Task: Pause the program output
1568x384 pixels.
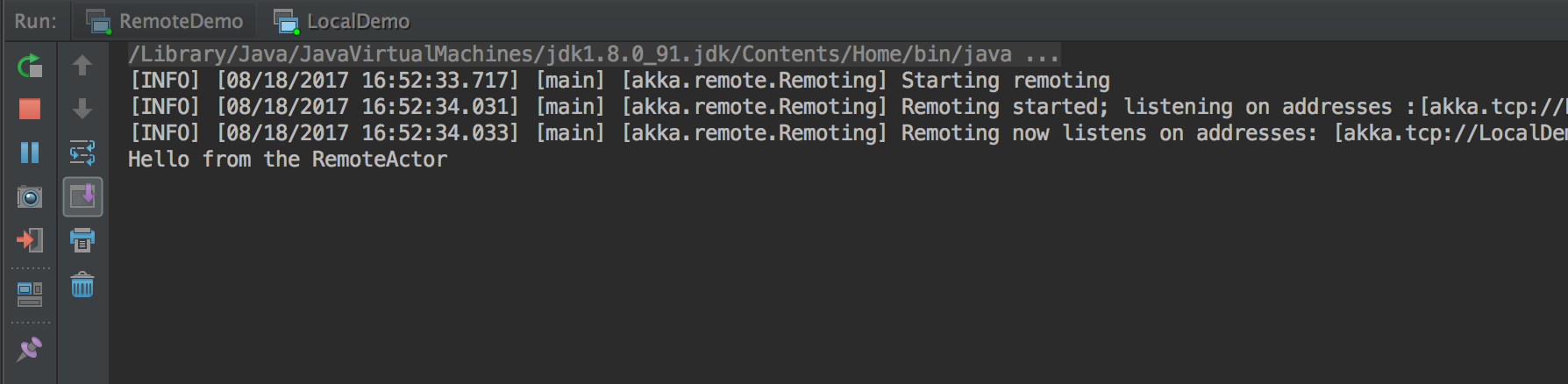Action: pos(30,153)
